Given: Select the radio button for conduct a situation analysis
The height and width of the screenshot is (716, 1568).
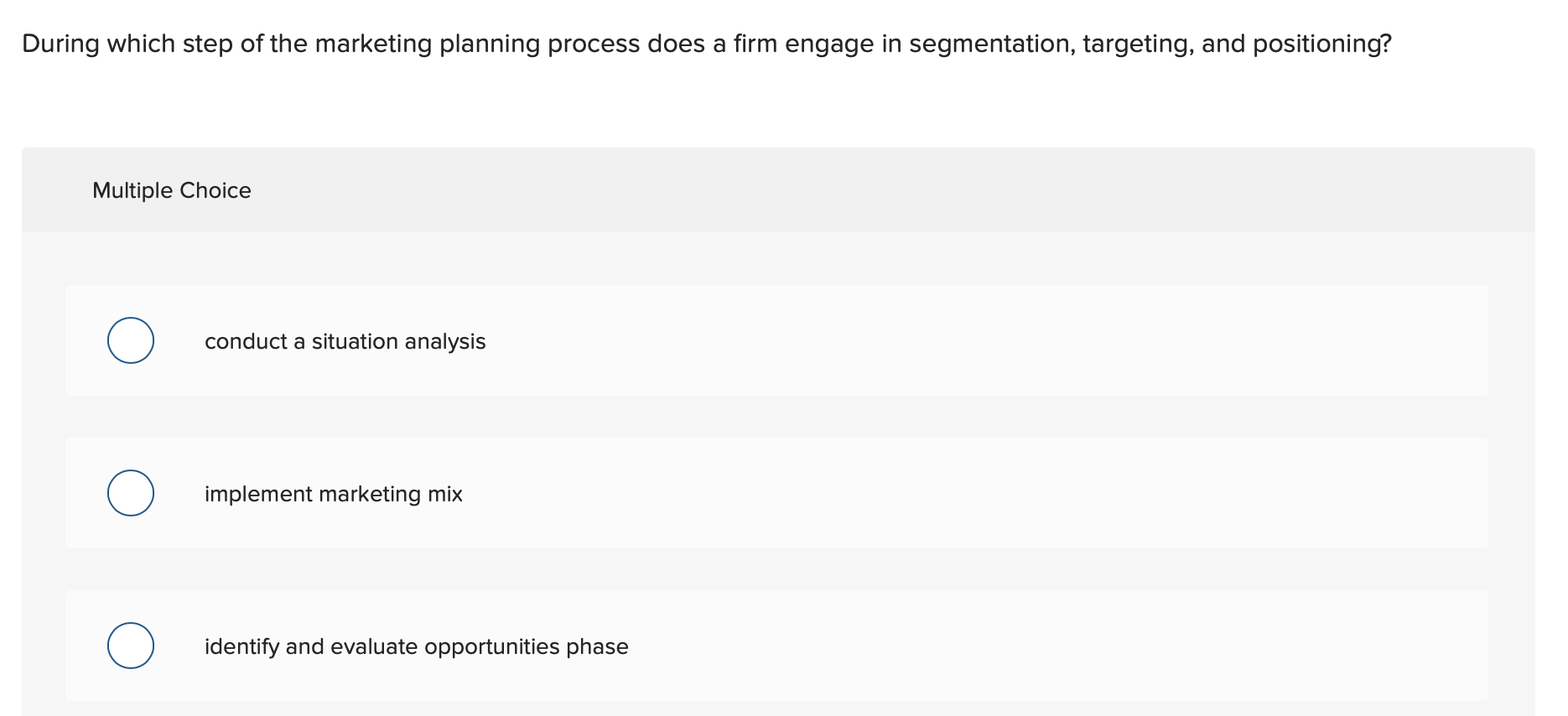Looking at the screenshot, I should (130, 340).
